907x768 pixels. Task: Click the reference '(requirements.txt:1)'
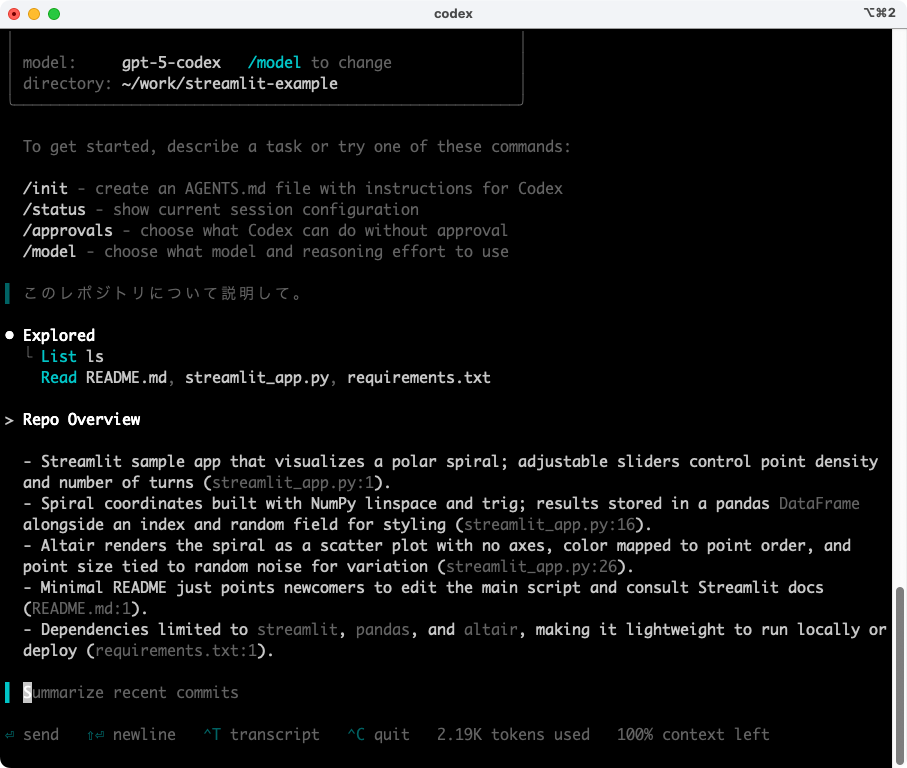(176, 651)
